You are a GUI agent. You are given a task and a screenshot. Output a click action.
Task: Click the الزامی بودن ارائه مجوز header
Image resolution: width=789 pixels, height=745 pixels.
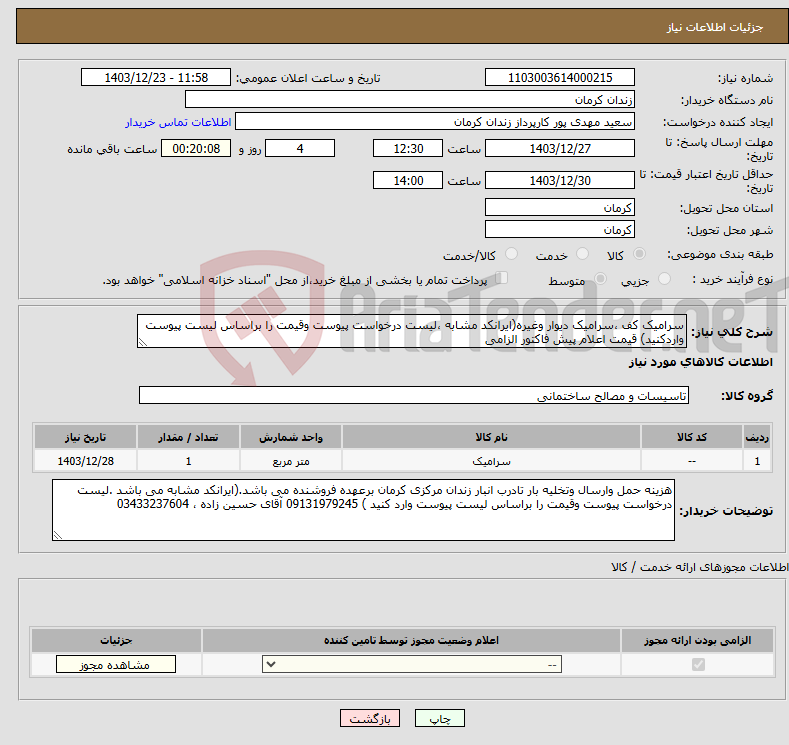pyautogui.click(x=697, y=640)
